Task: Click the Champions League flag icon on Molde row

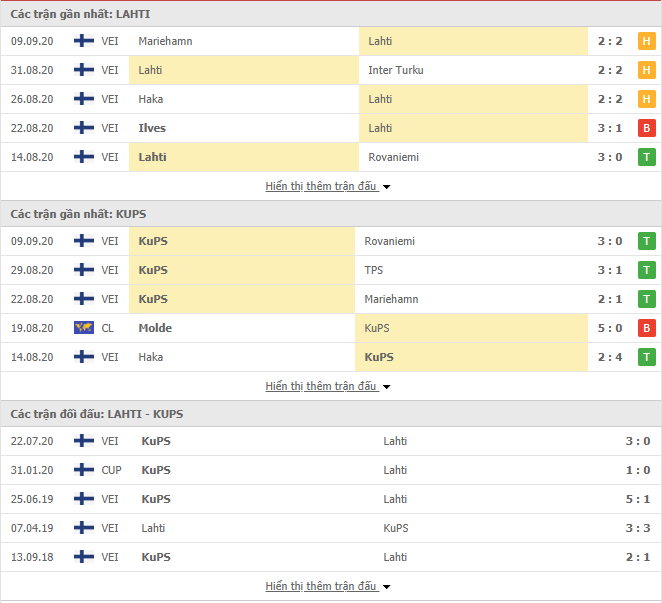Action: coord(84,328)
